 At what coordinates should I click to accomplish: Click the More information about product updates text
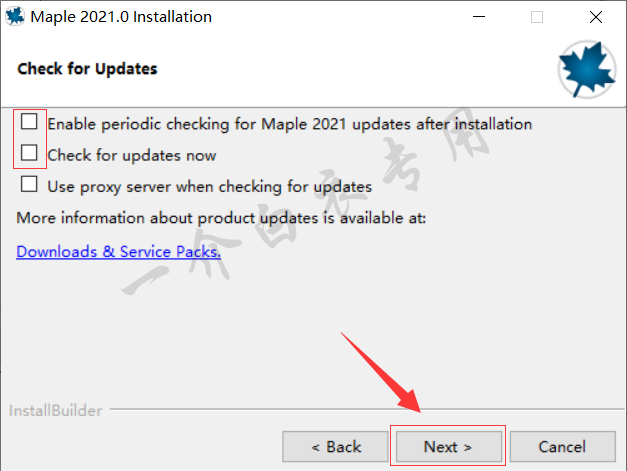tap(221, 218)
